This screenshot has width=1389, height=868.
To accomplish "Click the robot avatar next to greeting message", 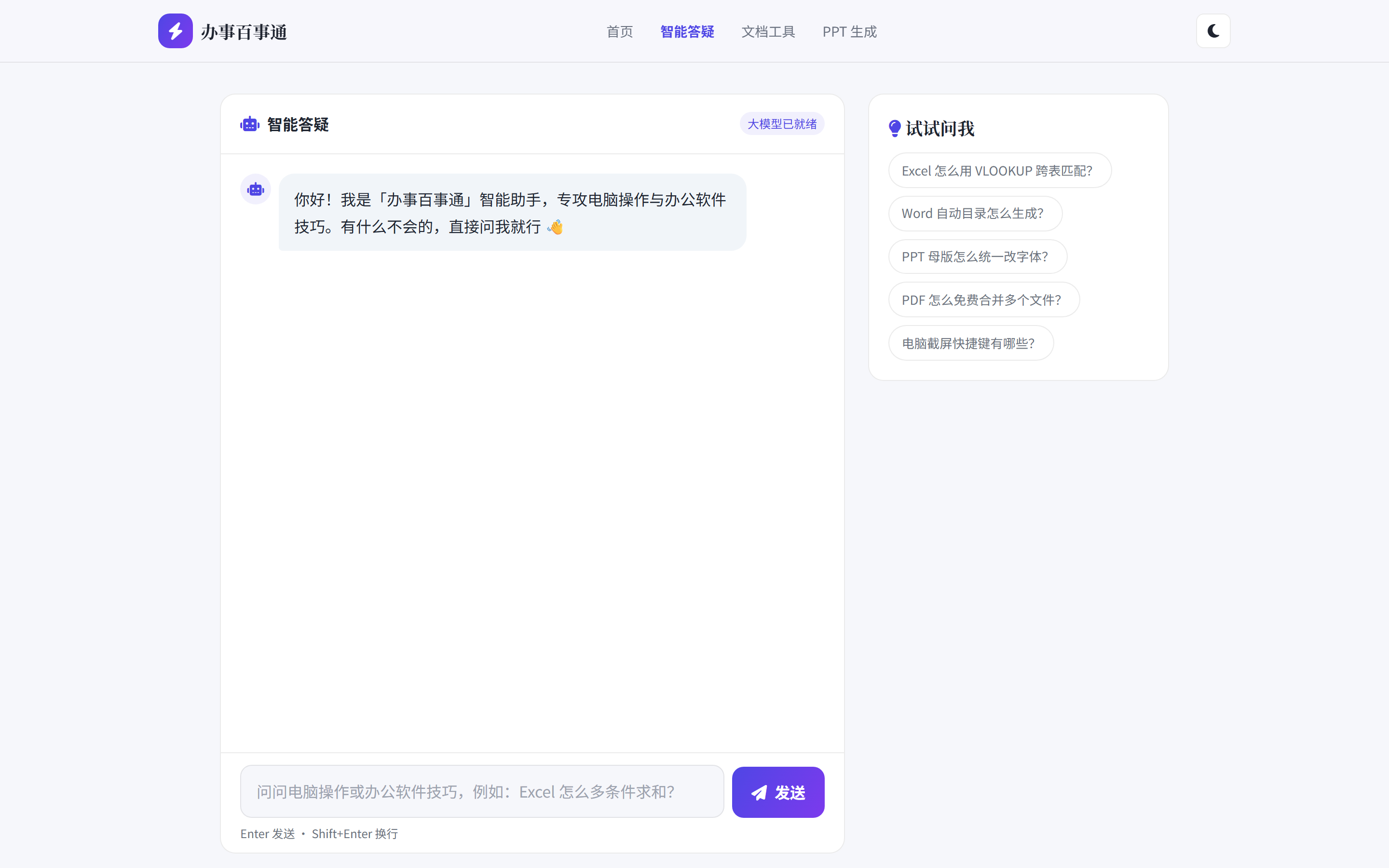I will tap(256, 189).
